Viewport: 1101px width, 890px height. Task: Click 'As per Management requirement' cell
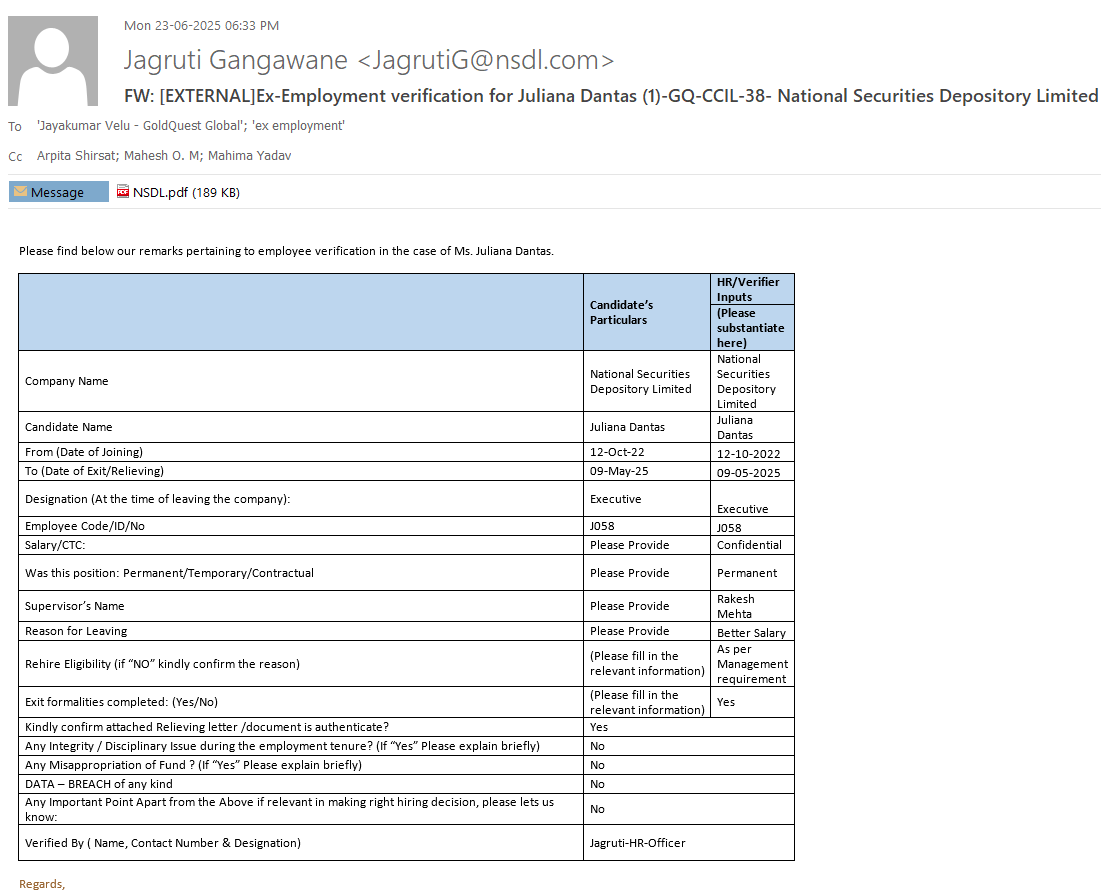point(752,664)
